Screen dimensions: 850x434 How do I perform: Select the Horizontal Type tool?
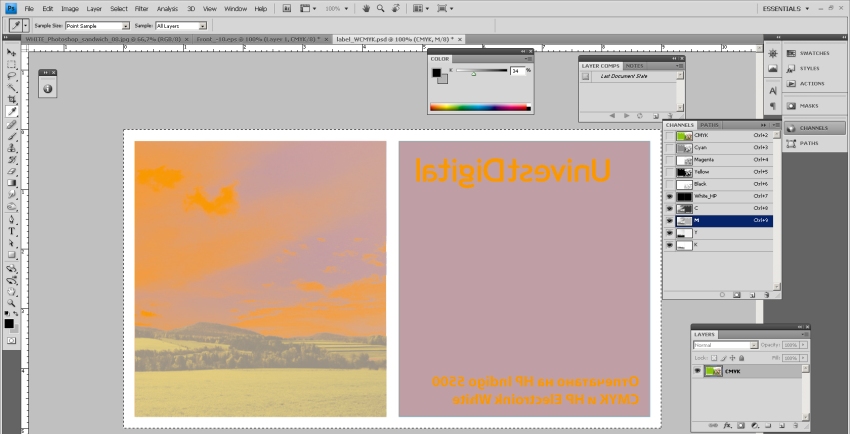click(x=11, y=231)
